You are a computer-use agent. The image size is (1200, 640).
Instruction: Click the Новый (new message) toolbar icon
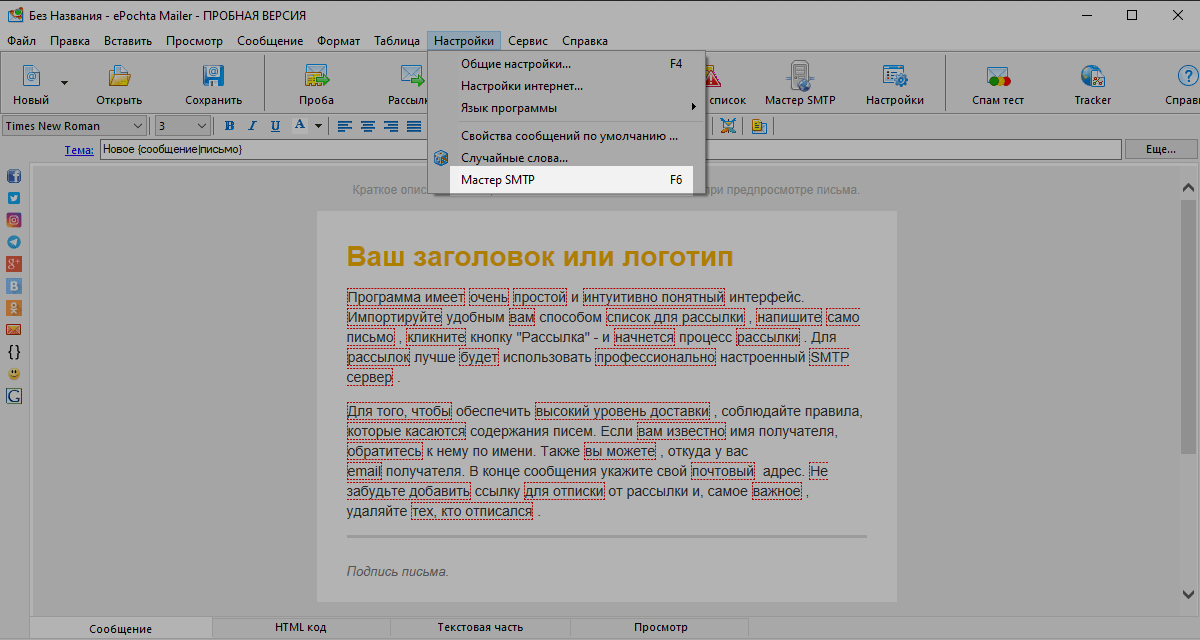[31, 75]
